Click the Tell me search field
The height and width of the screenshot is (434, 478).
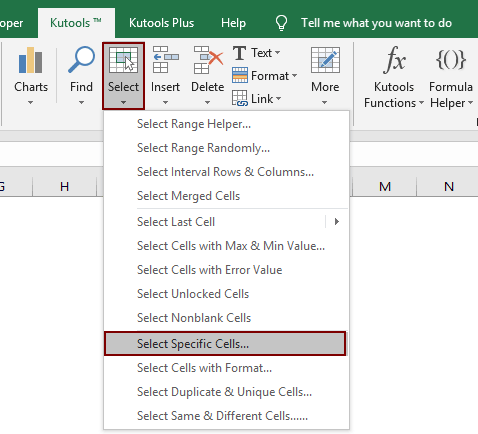coord(376,23)
